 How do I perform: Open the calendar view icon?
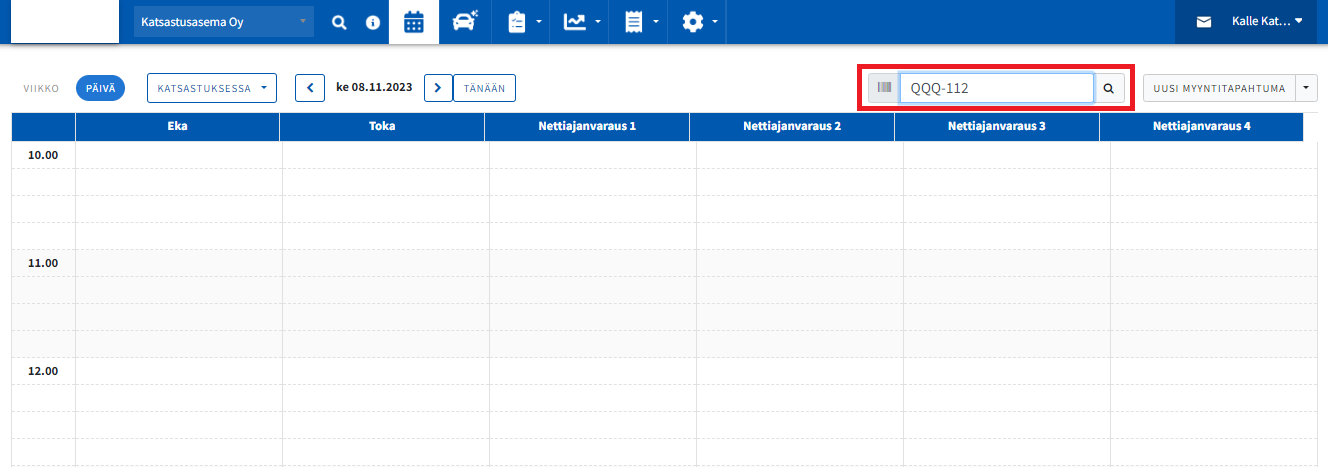[x=414, y=22]
